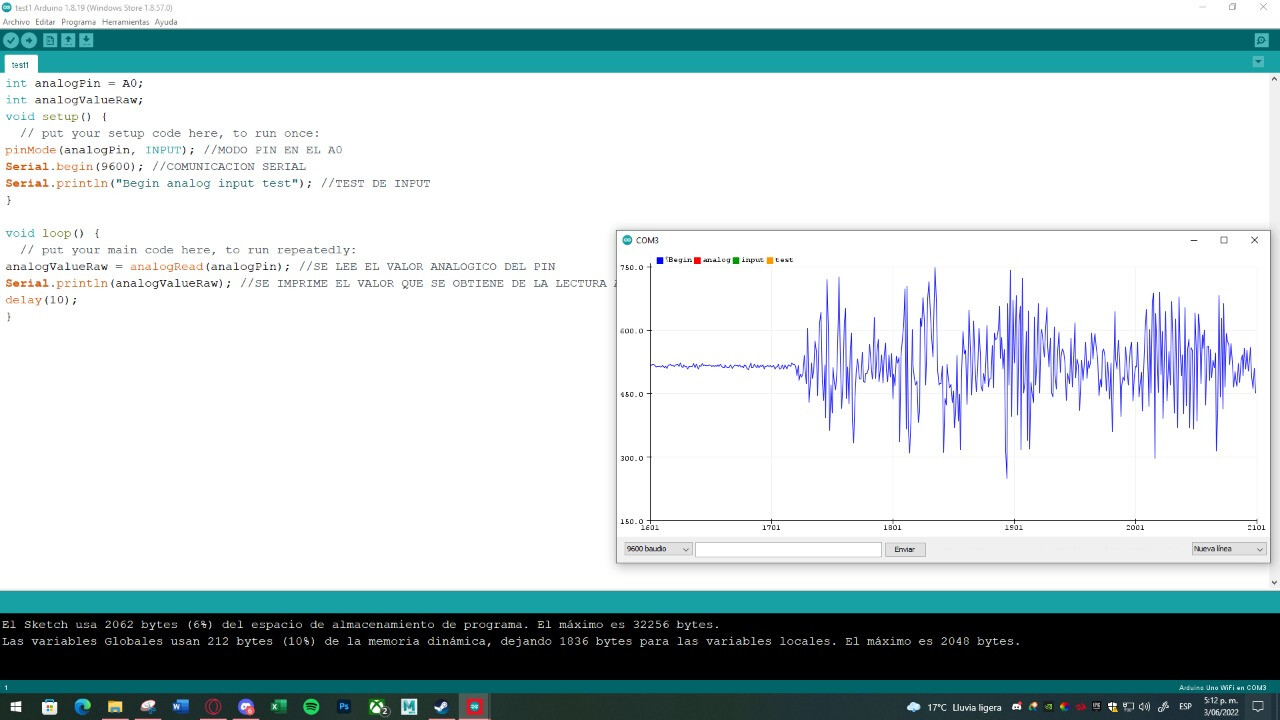Open the Herramientas menu

(x=125, y=22)
